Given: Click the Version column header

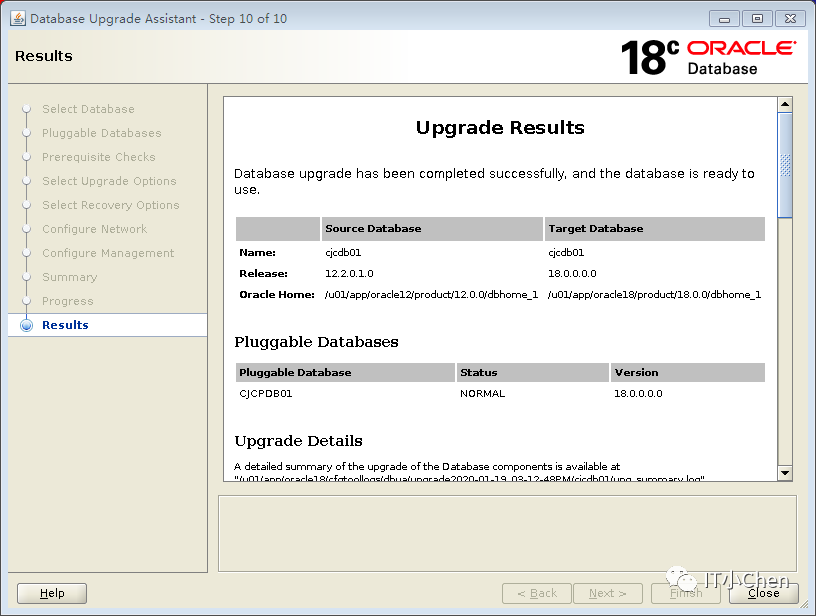Looking at the screenshot, I should tap(688, 373).
